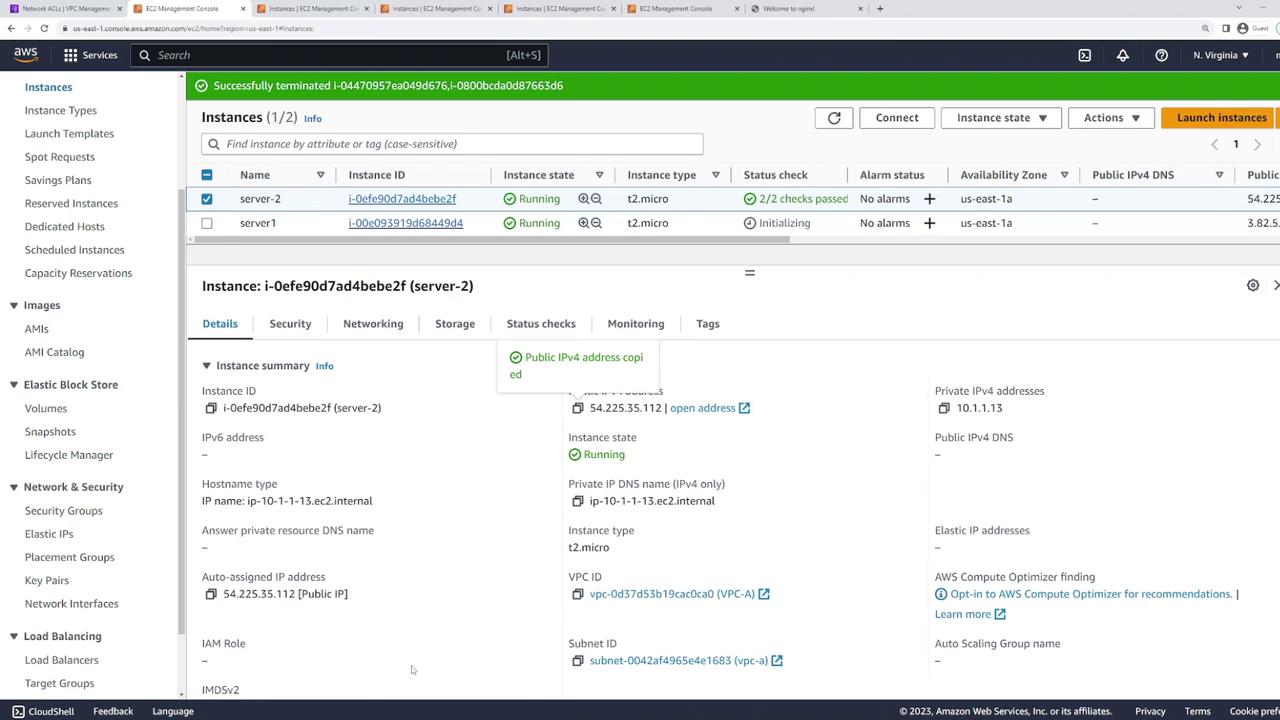This screenshot has height=720, width=1280.
Task: Add an alarm with server-2's plus icon
Action: pyautogui.click(x=929, y=199)
